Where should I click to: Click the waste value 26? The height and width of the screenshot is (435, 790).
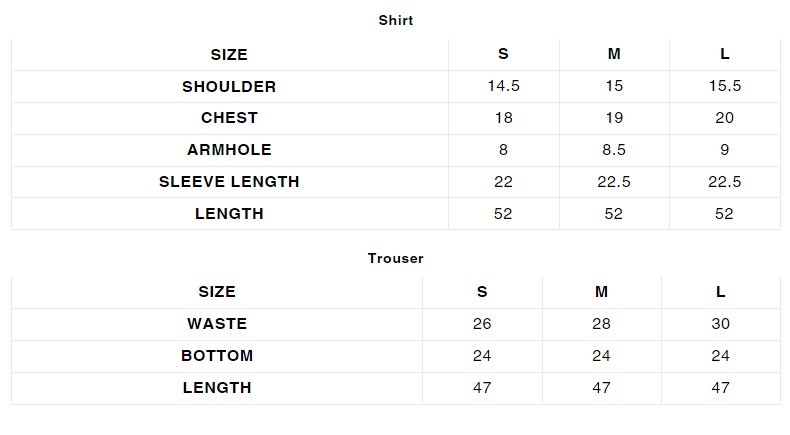[x=482, y=324]
